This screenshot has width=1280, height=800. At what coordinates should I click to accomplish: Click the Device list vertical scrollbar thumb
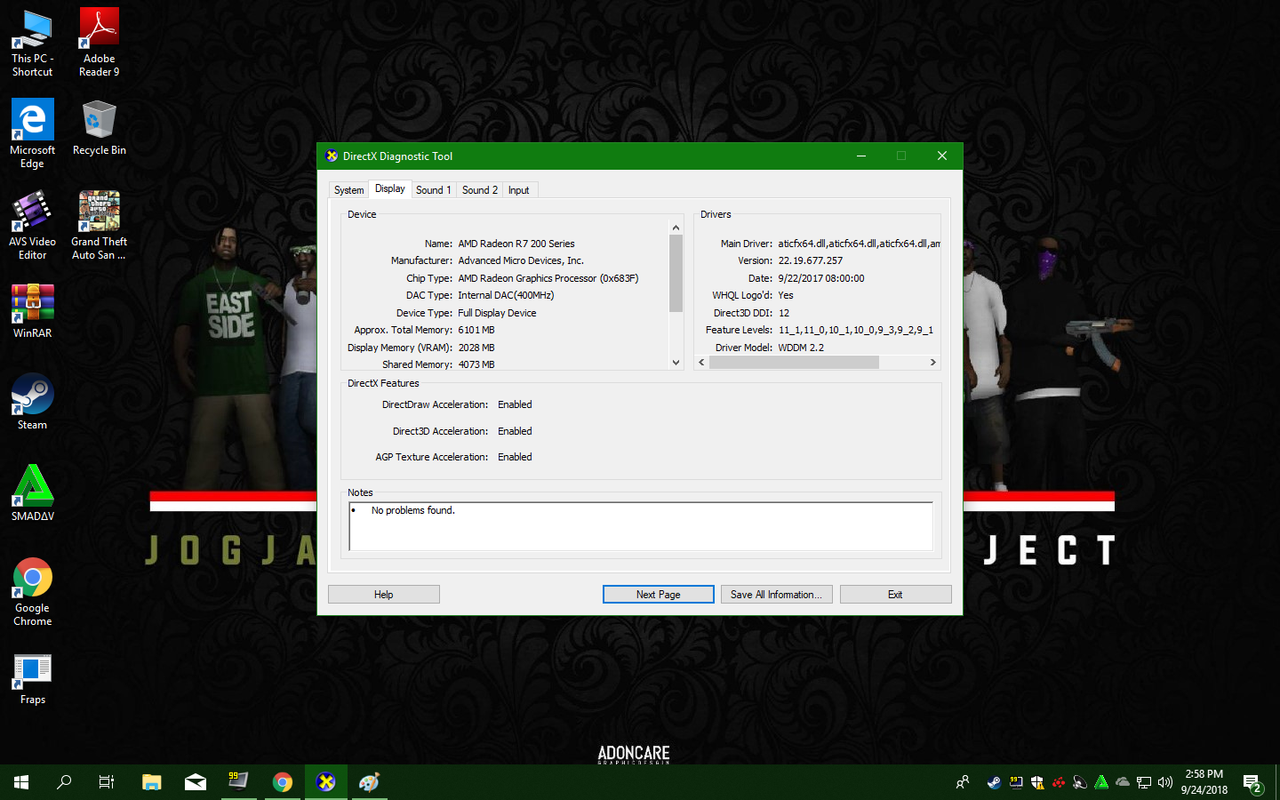(x=676, y=274)
